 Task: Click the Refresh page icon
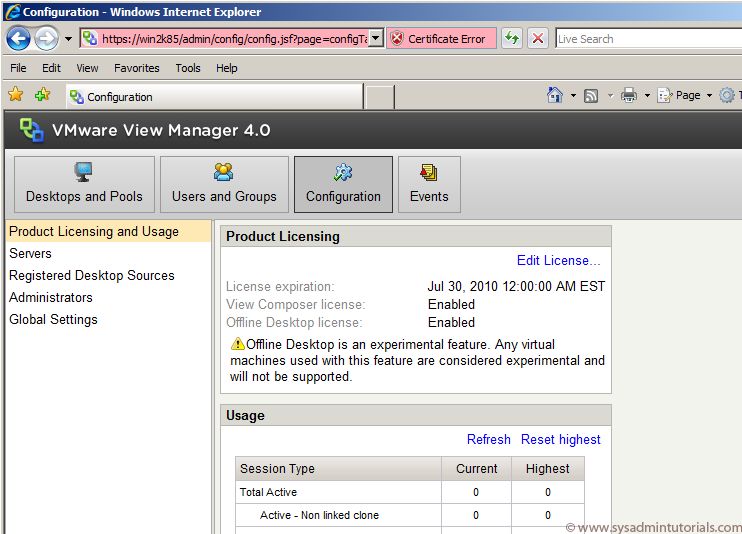512,38
